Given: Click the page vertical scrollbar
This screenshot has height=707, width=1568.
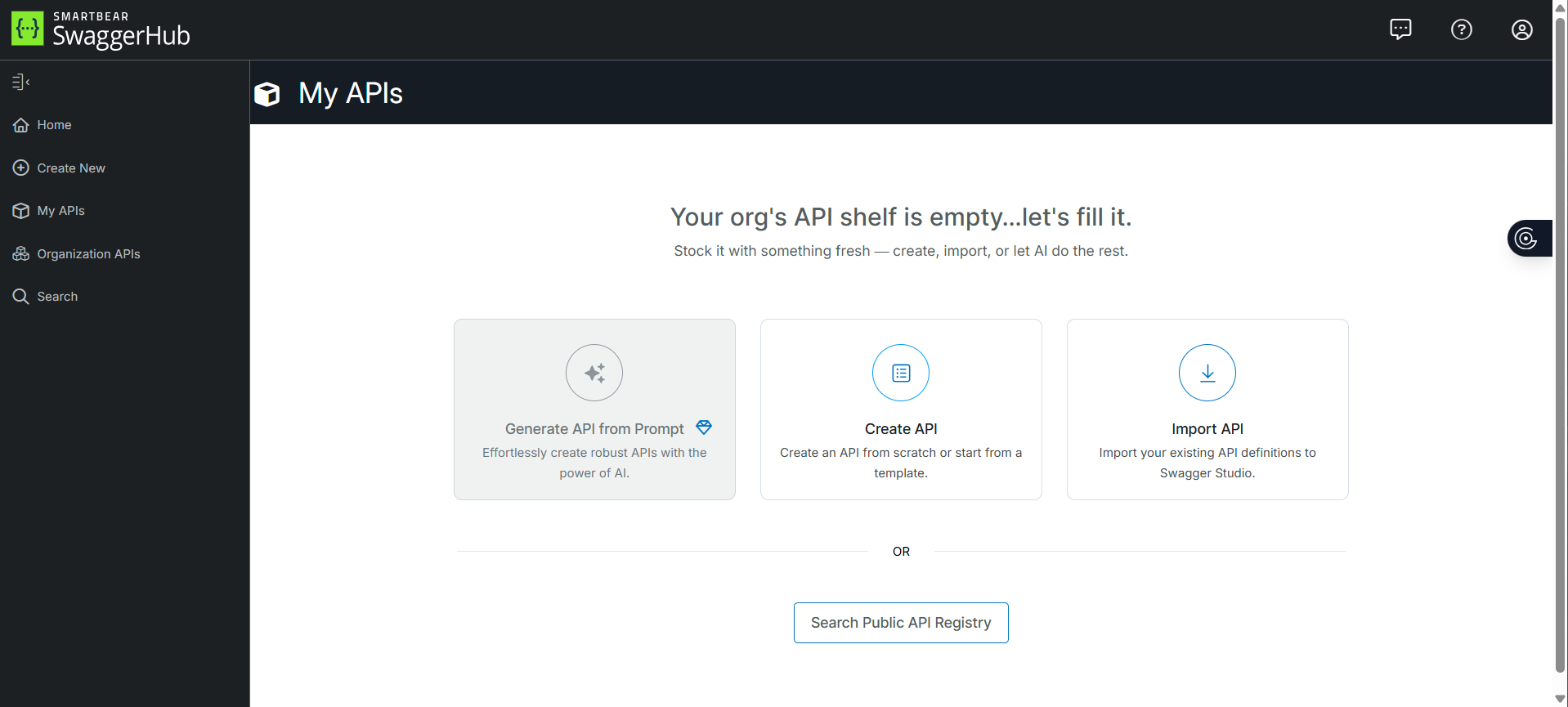Looking at the screenshot, I should pyautogui.click(x=1560, y=343).
